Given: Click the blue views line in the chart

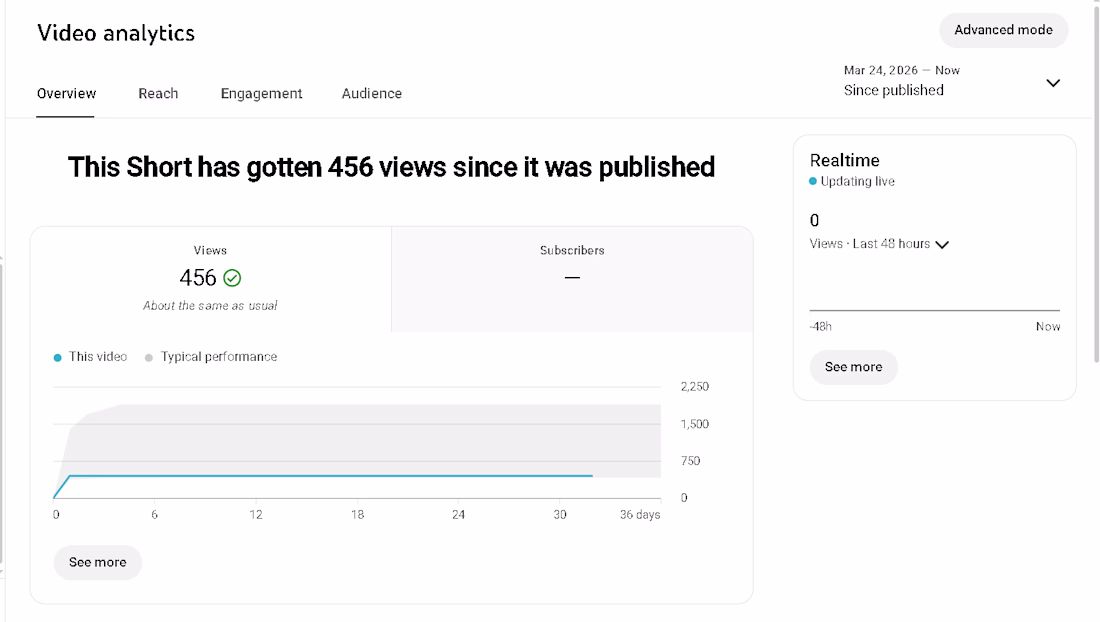Looking at the screenshot, I should (330, 476).
